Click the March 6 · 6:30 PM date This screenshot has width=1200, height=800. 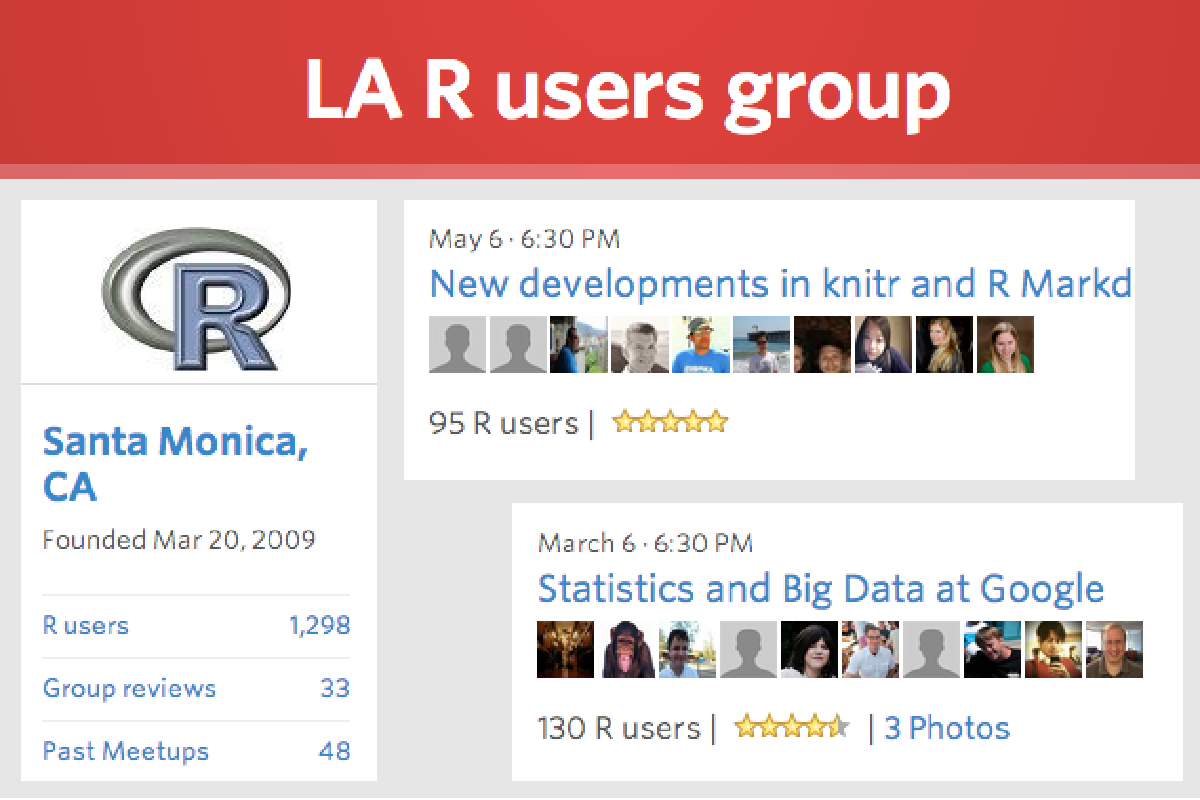point(645,544)
